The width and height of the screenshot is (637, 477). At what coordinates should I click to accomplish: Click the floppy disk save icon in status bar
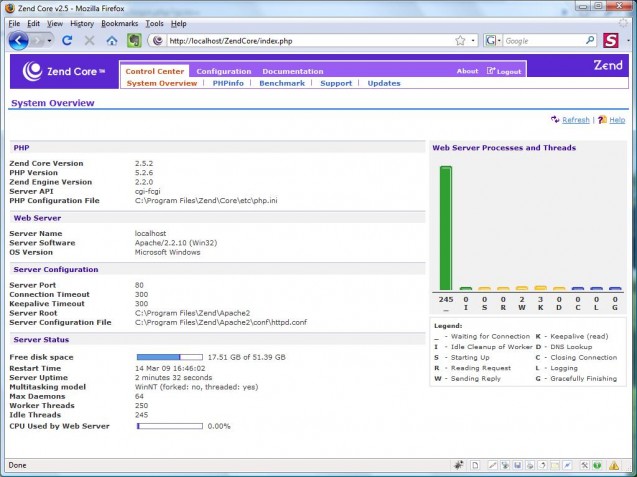pos(518,465)
